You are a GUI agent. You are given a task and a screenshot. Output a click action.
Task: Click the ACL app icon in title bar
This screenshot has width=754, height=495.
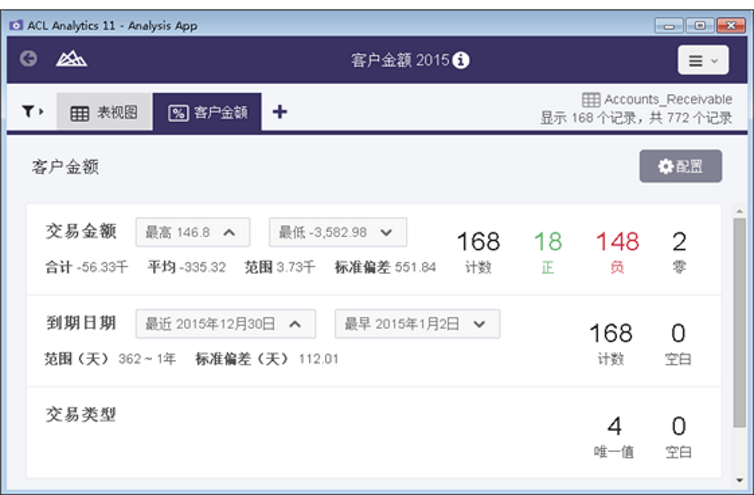15,24
